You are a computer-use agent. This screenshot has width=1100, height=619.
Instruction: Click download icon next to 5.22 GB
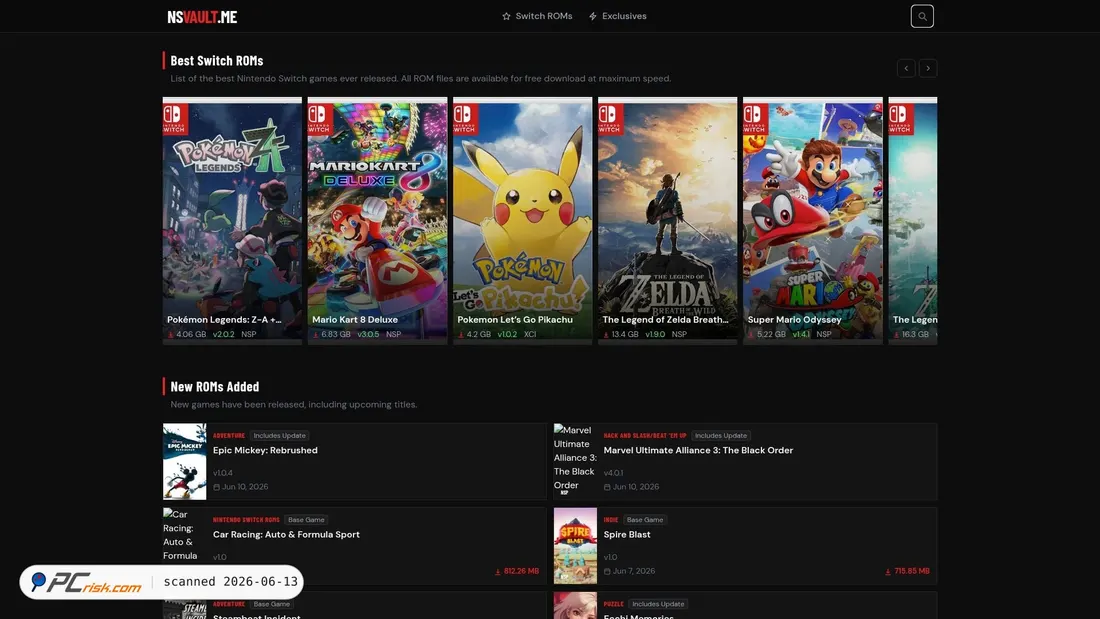coord(751,335)
